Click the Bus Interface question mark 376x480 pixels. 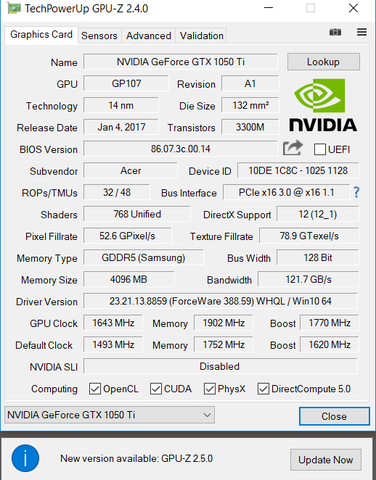356,192
